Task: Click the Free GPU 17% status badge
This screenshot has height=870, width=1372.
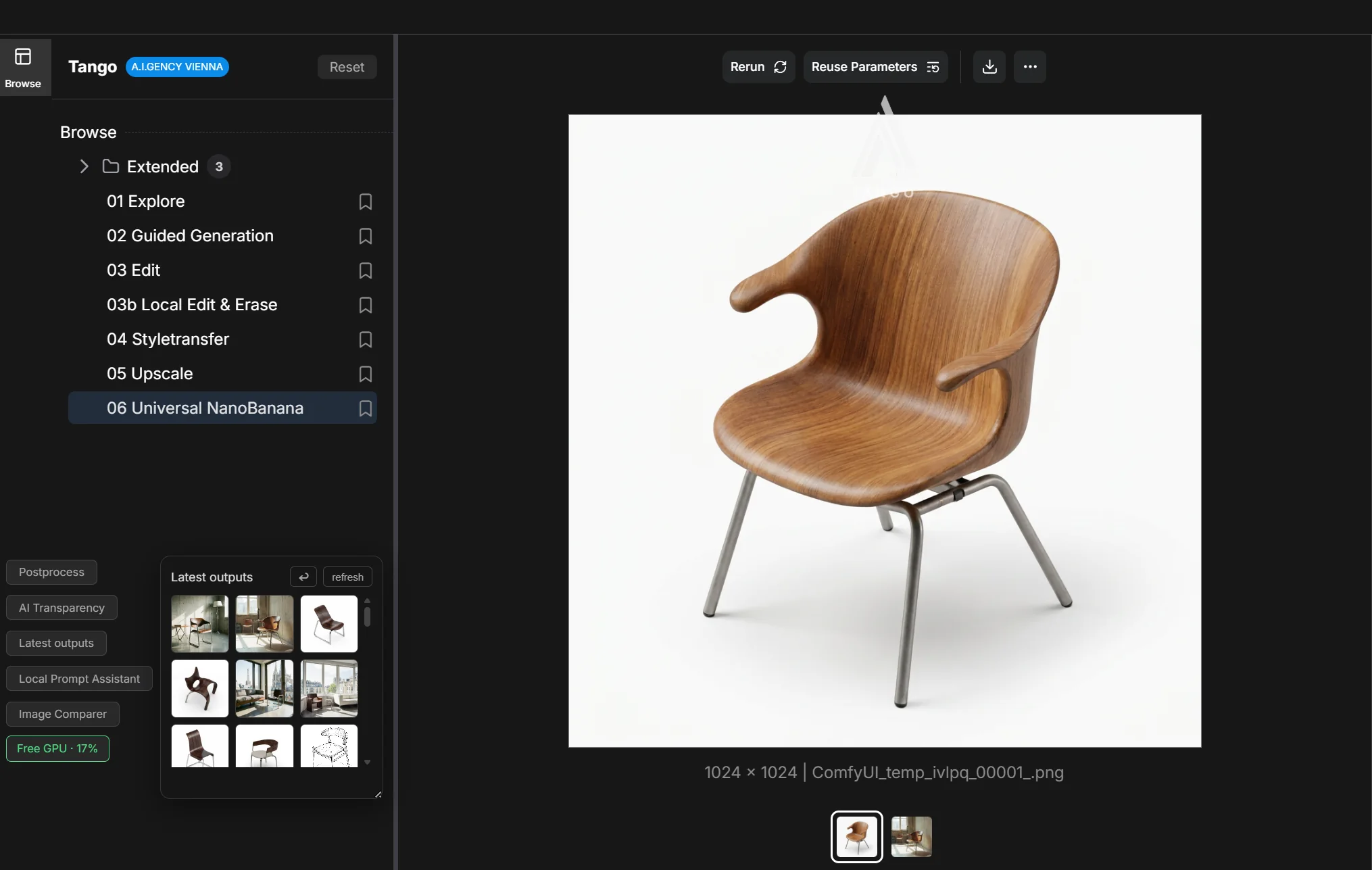Action: [x=57, y=748]
